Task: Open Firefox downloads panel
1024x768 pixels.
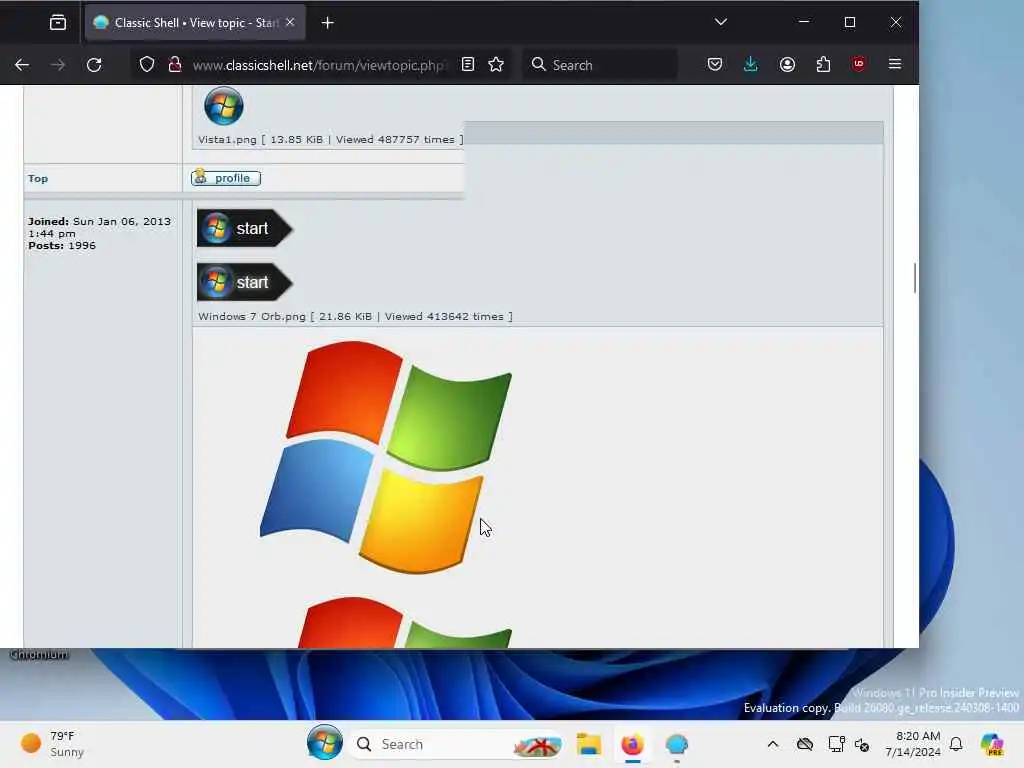Action: (751, 64)
